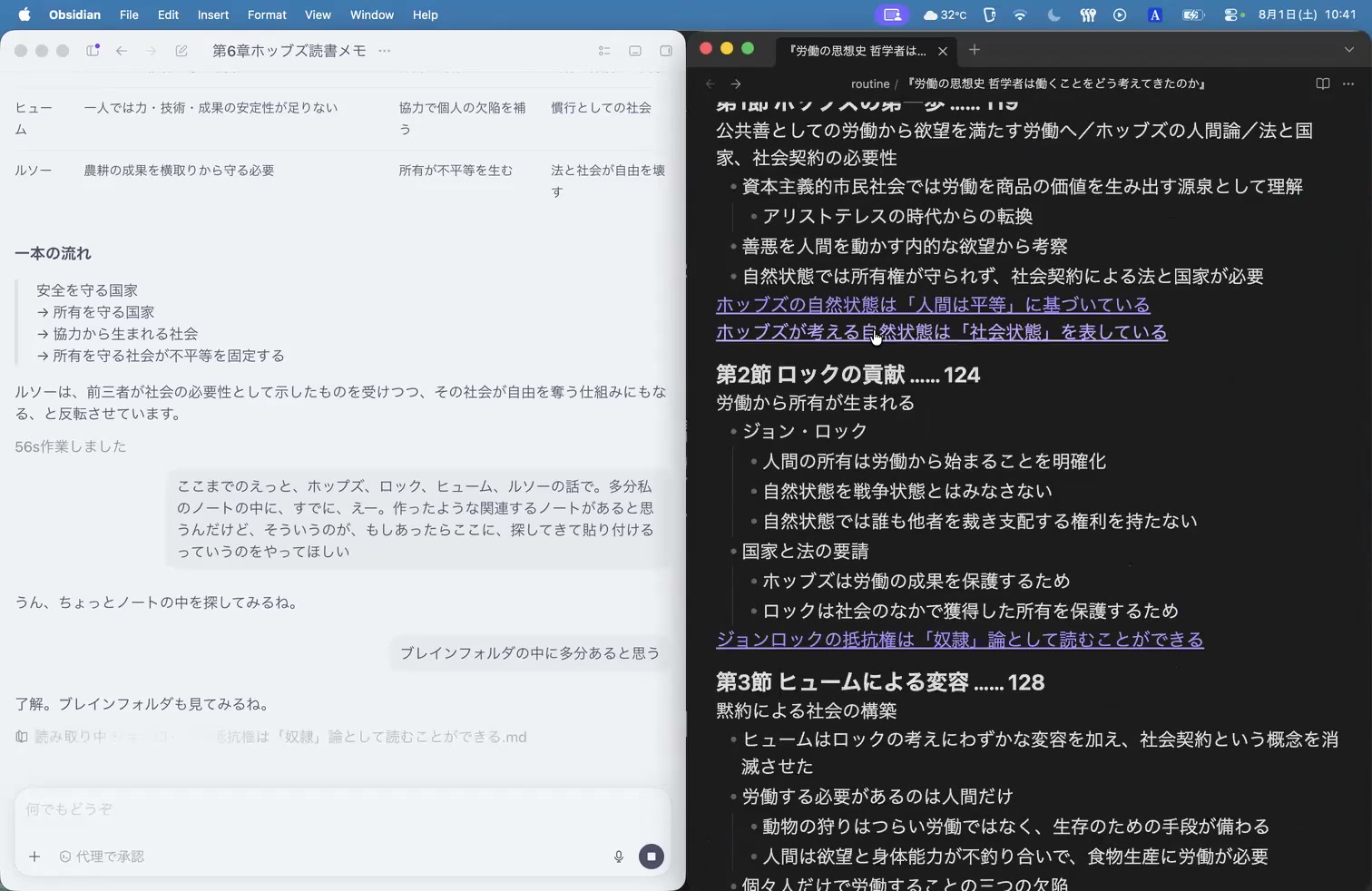This screenshot has width=1372, height=891.
Task: Start voice dictation with the microphone icon
Action: (619, 857)
